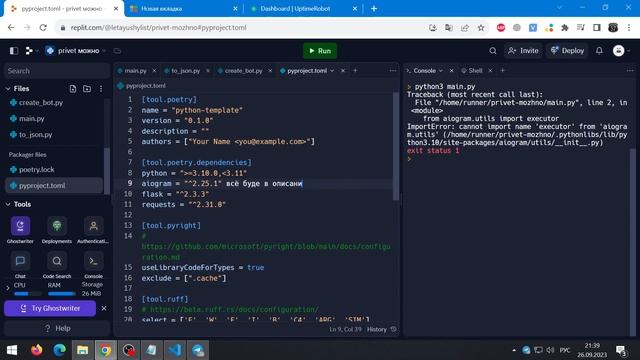The height and width of the screenshot is (360, 640).
Task: Close the main.py tab
Action: [154, 71]
